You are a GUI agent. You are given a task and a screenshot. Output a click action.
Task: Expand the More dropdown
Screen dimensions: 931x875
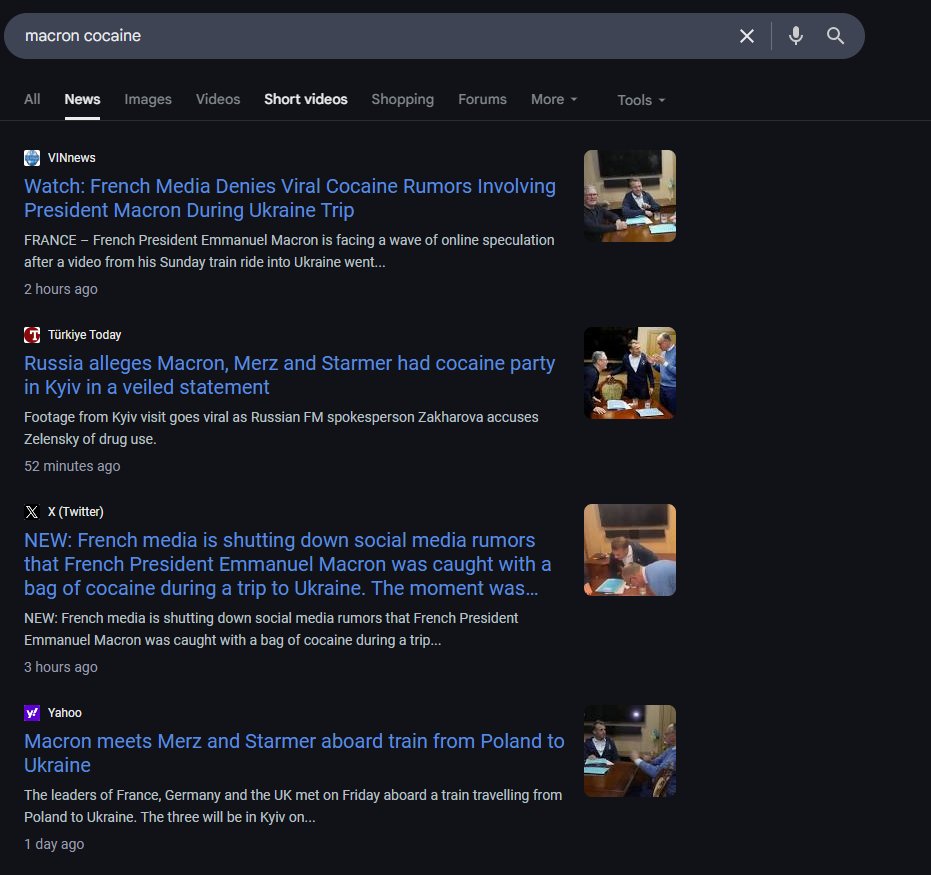[554, 99]
